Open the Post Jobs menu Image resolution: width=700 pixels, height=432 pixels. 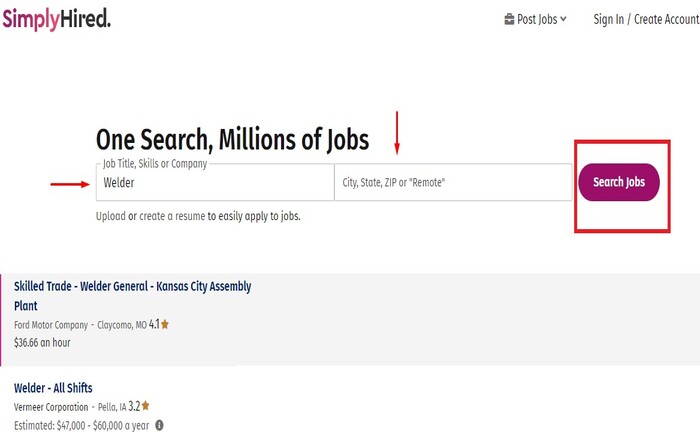coord(535,19)
